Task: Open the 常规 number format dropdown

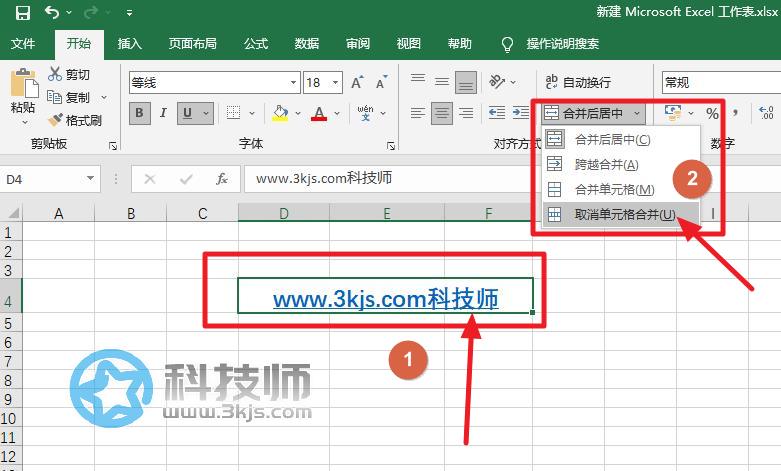Action: click(721, 82)
